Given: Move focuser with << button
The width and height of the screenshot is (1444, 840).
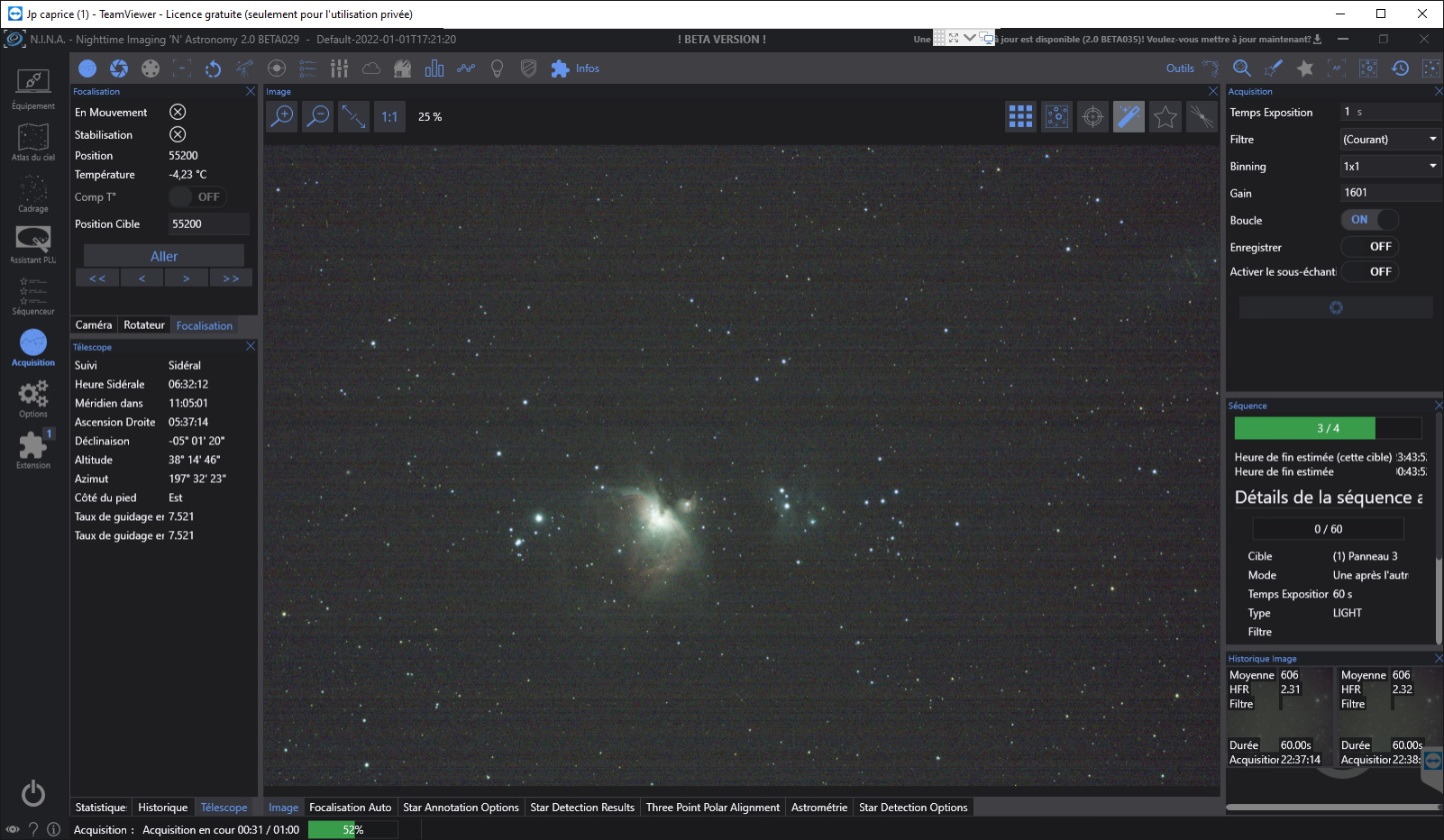Looking at the screenshot, I should point(97,278).
